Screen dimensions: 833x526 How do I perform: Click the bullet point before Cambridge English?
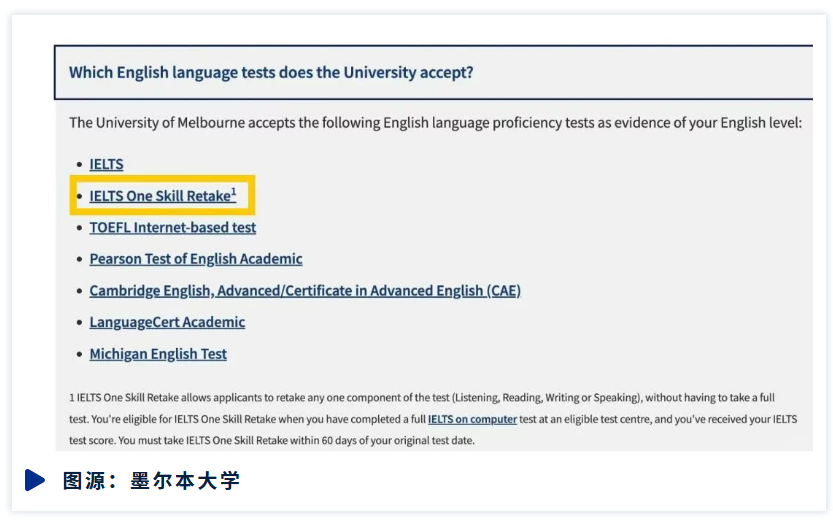tap(80, 292)
